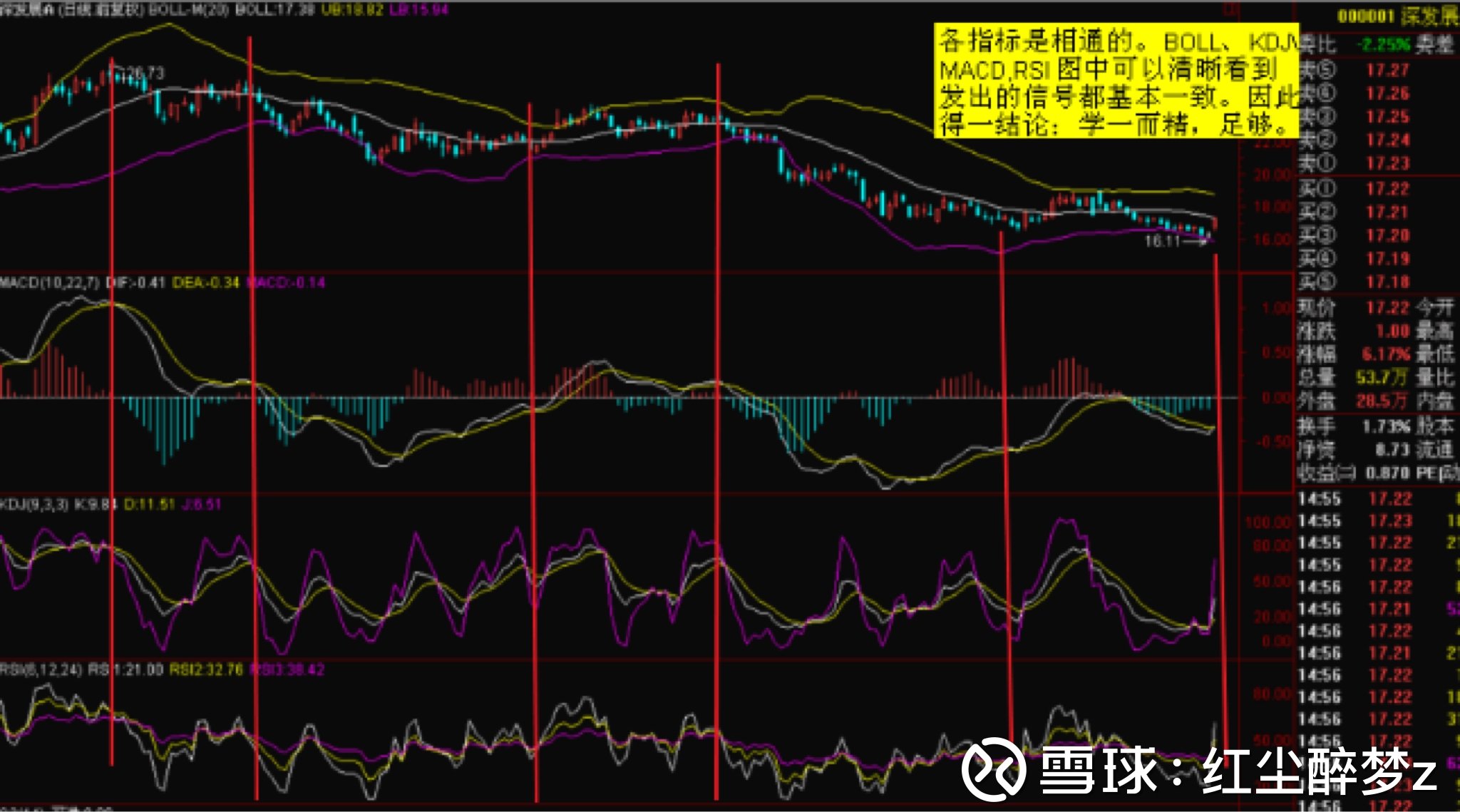Click the 现价 17.22 current price link
This screenshot has width=1460, height=812.
(1387, 308)
